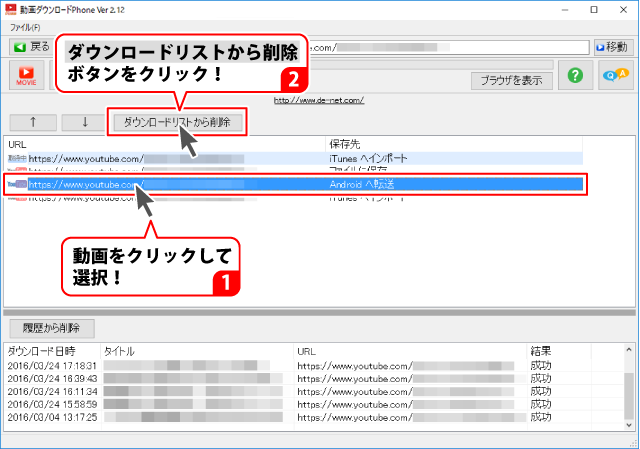640x449 pixels.
Task: Go back with the 戻る button
Action: click(x=32, y=47)
